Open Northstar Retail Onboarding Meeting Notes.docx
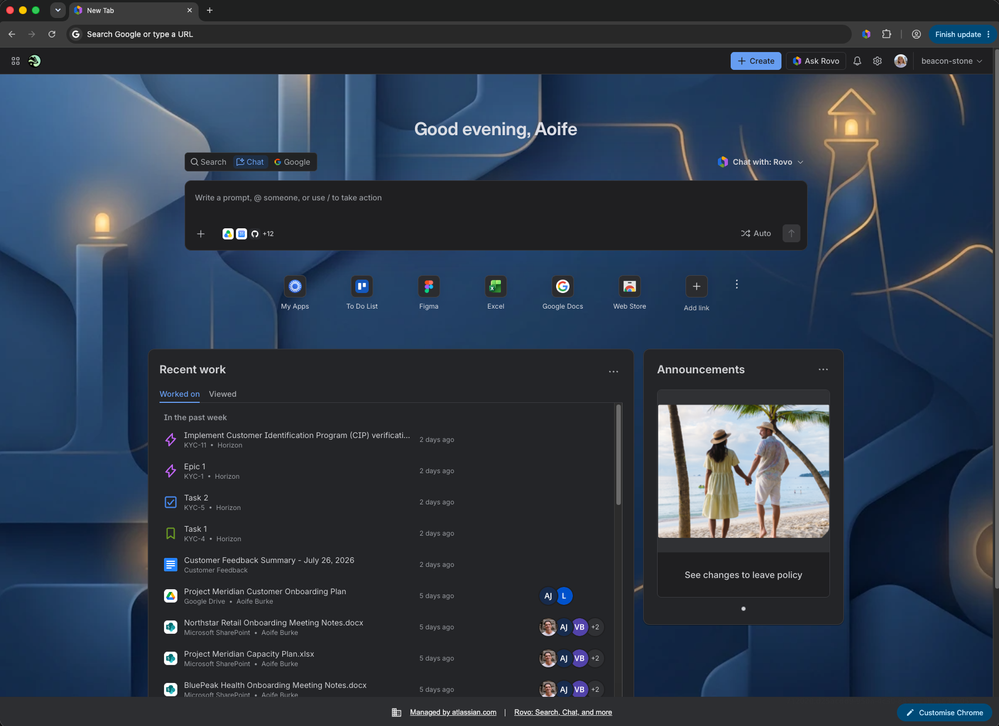The width and height of the screenshot is (999, 726). [385, 627]
